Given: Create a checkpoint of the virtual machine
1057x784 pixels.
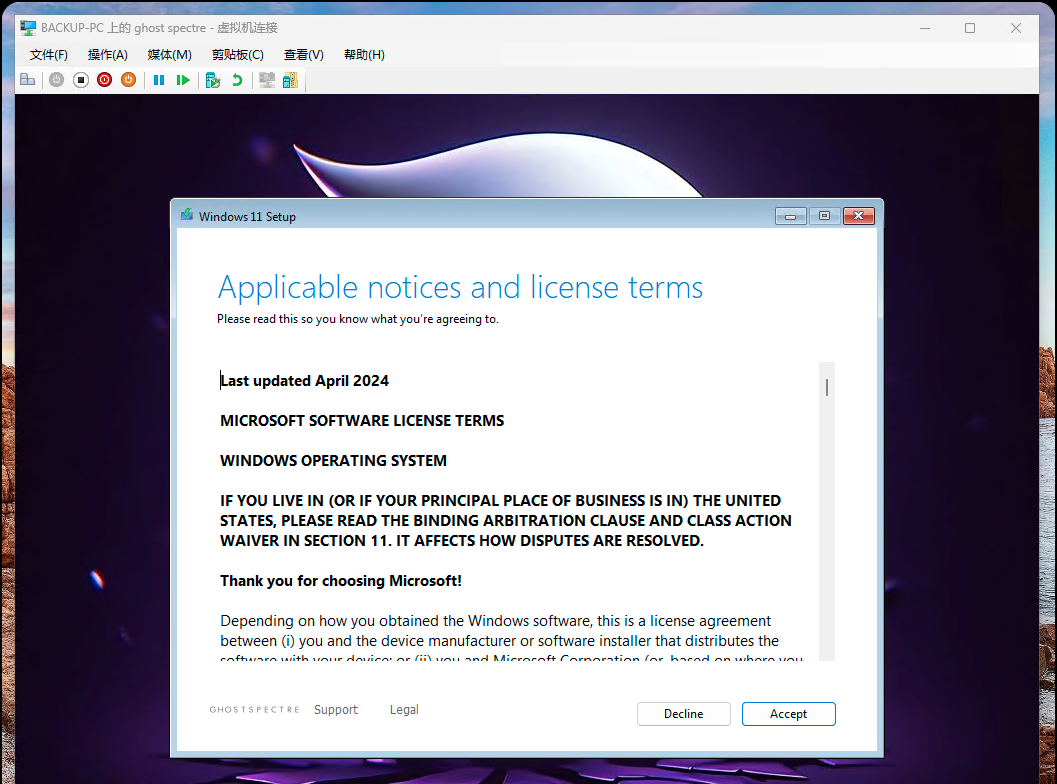Looking at the screenshot, I should (211, 79).
